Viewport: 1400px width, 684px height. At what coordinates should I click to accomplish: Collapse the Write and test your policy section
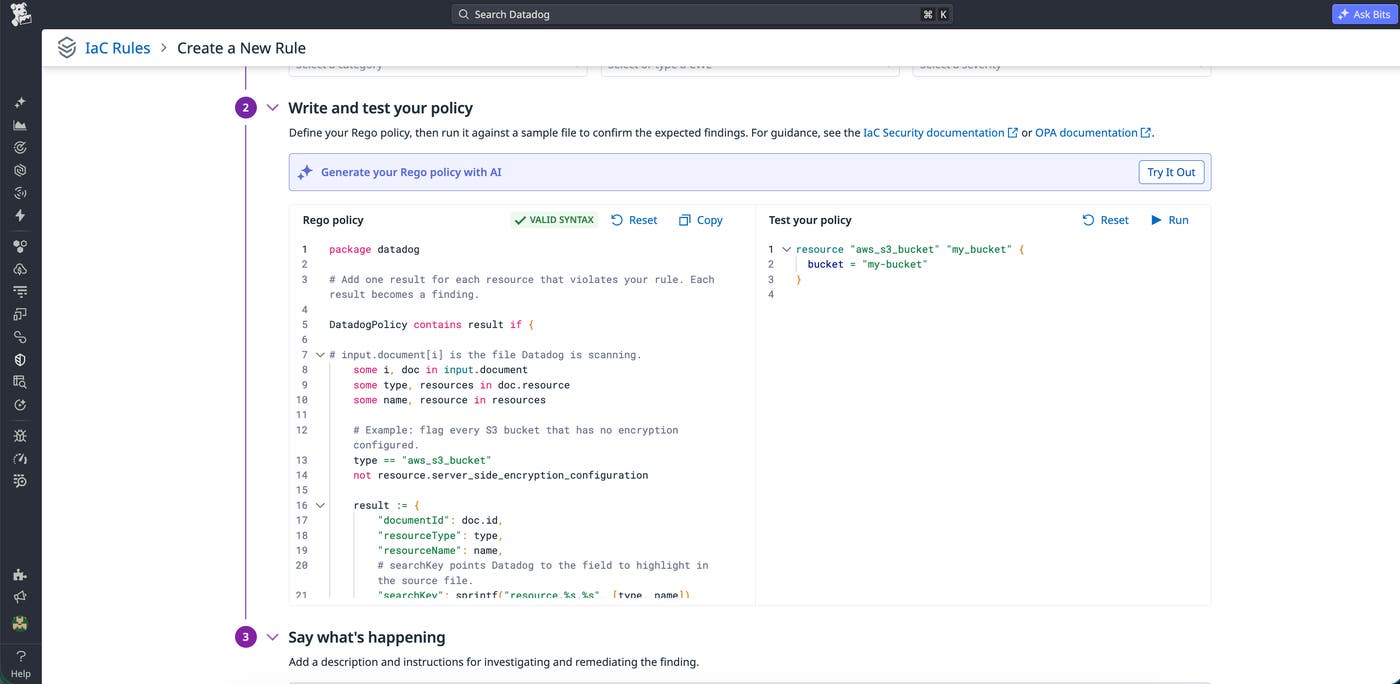tap(273, 107)
